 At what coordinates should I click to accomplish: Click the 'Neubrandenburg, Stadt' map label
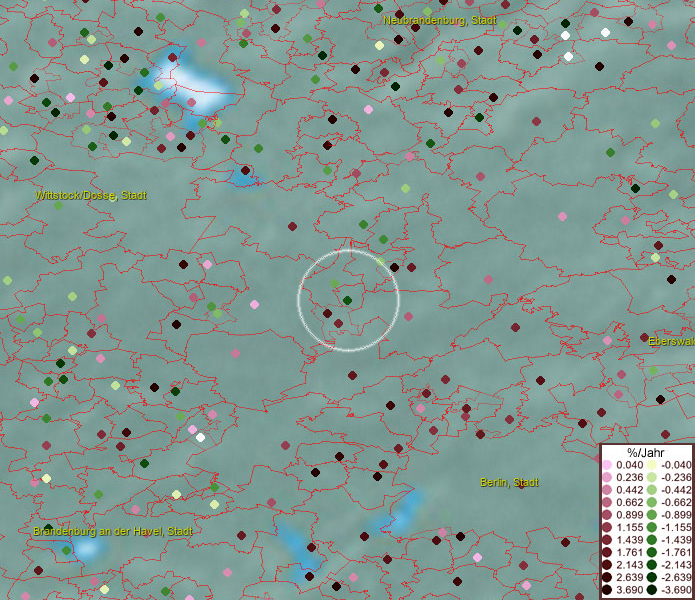pyautogui.click(x=439, y=20)
